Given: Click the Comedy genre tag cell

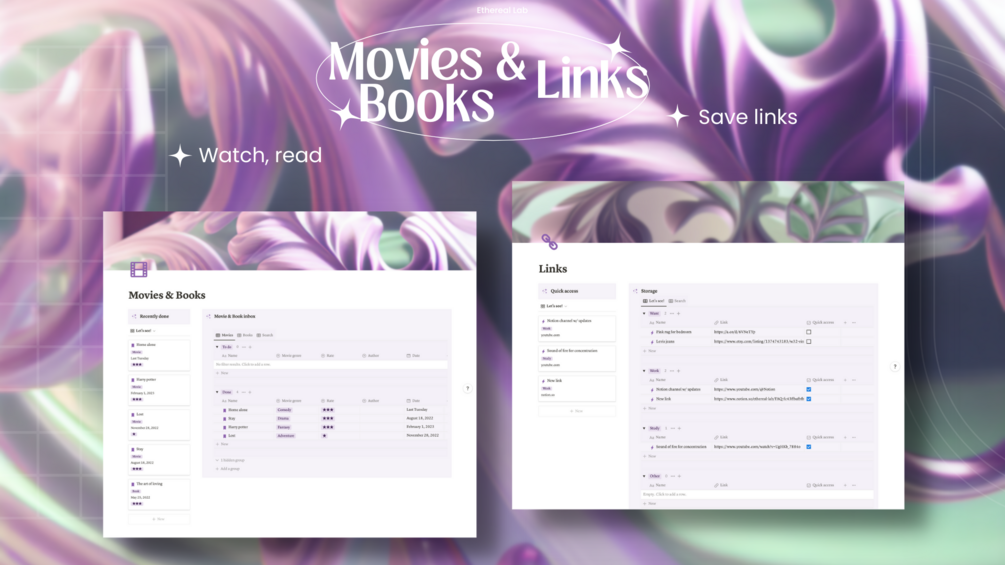Looking at the screenshot, I should (x=284, y=410).
